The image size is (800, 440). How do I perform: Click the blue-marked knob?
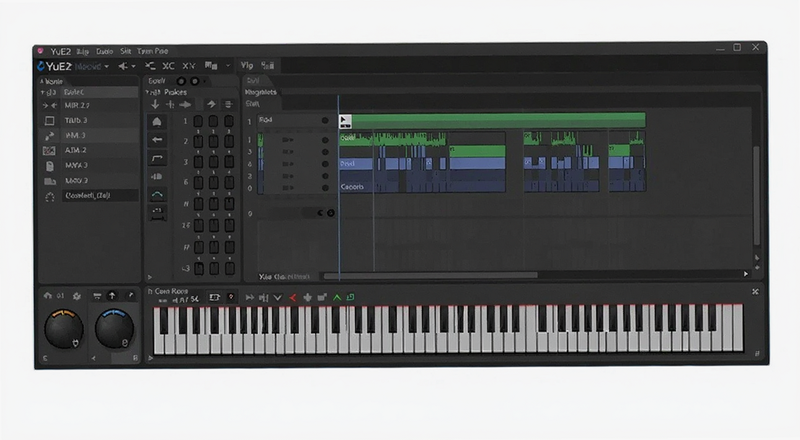[114, 328]
